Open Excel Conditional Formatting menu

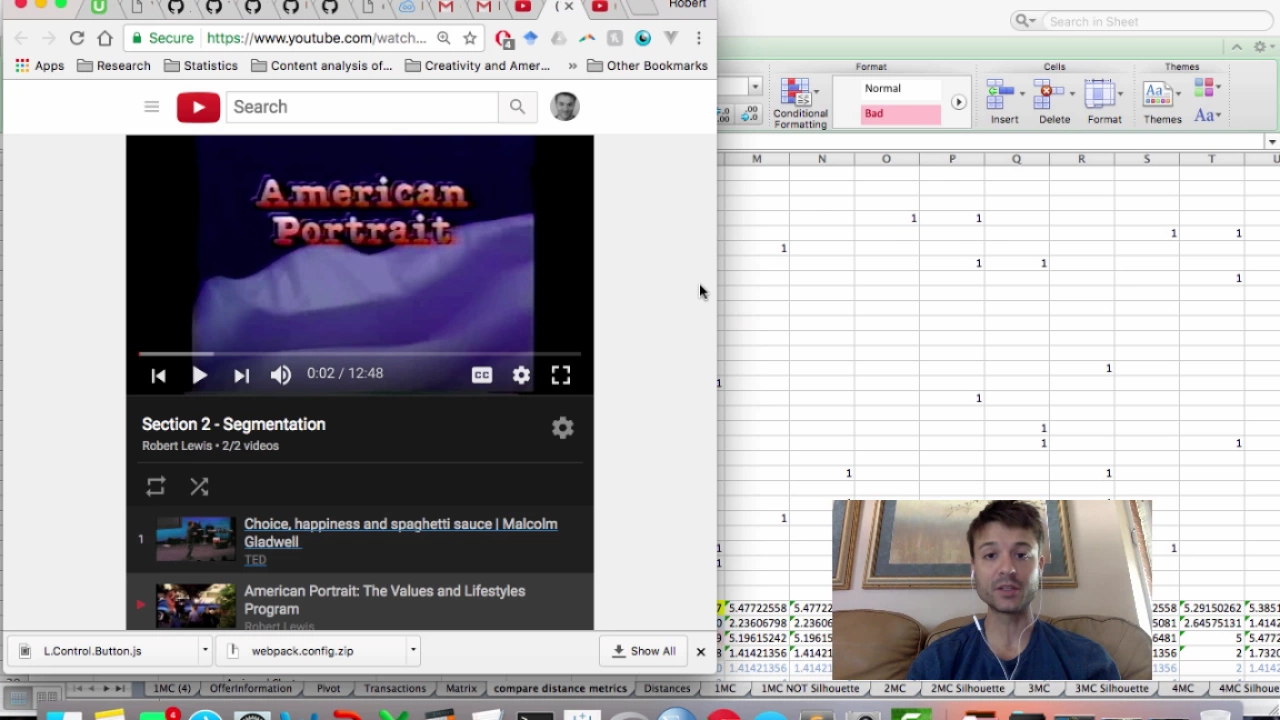pos(800,103)
